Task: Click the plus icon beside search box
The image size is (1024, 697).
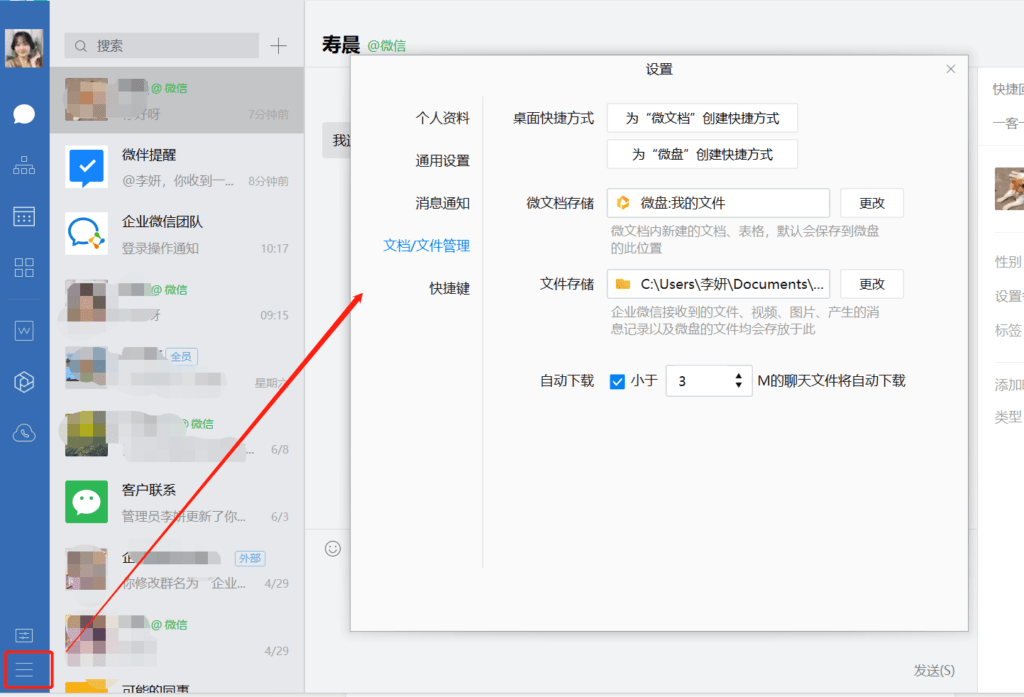Action: pos(279,46)
